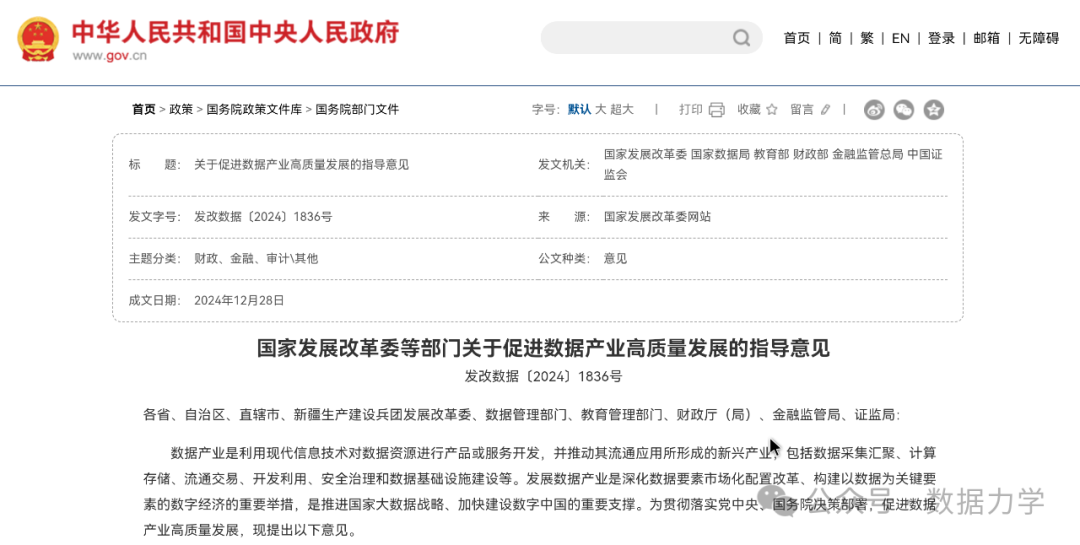Set font size to 默认
This screenshot has width=1080, height=545.
point(579,109)
